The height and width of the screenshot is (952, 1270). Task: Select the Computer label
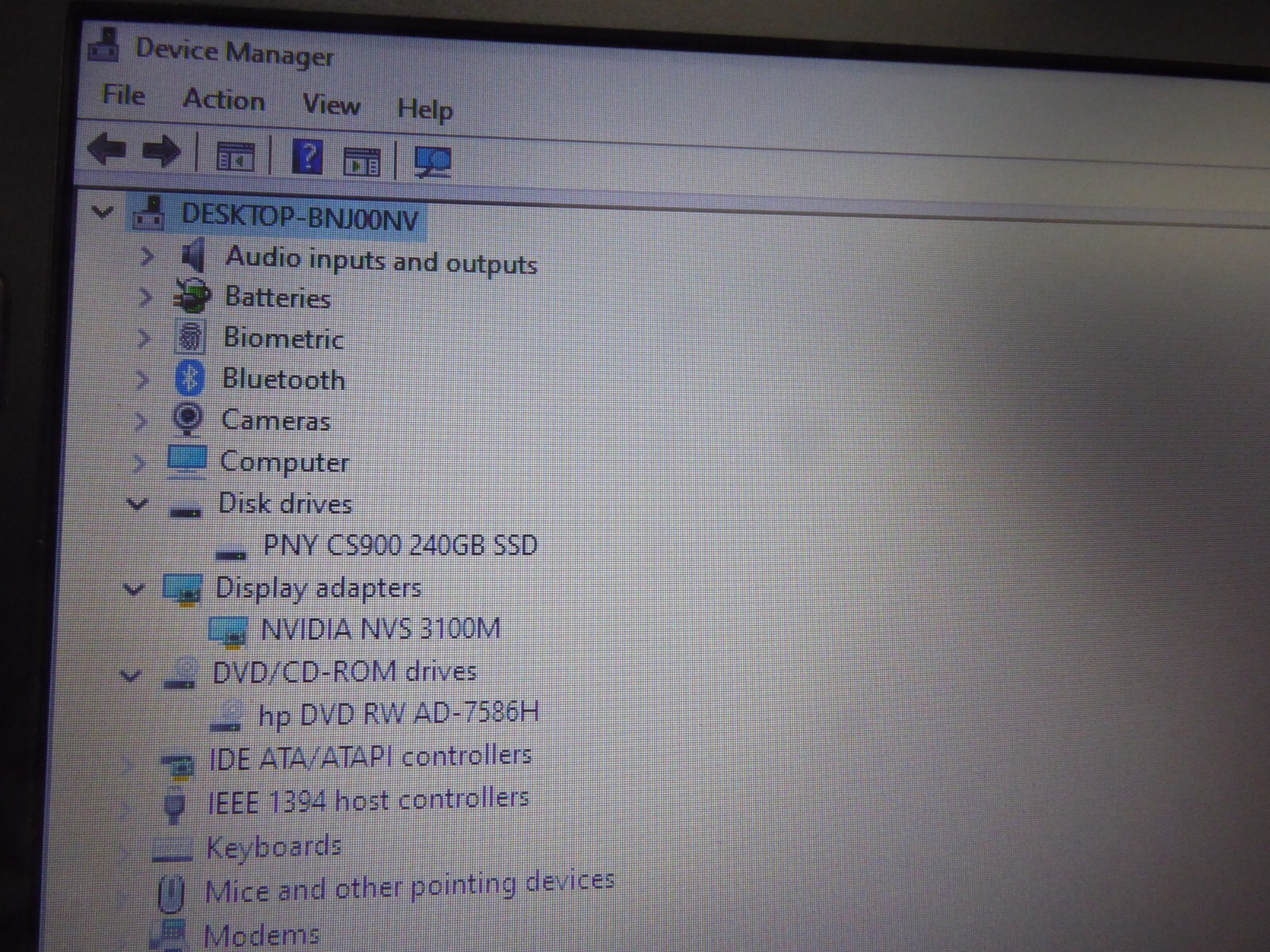tap(284, 463)
